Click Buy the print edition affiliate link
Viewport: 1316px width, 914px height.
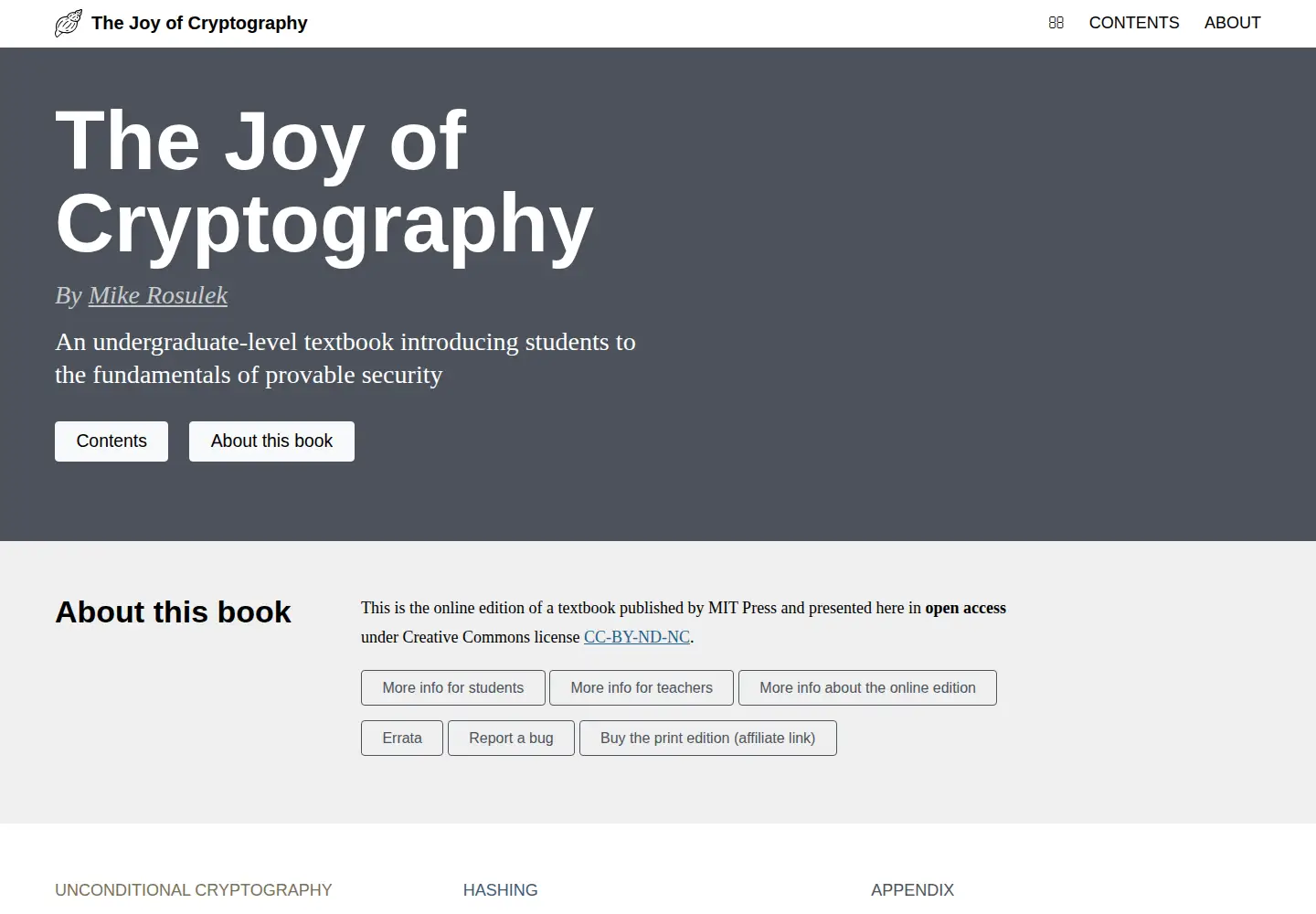[x=707, y=739]
